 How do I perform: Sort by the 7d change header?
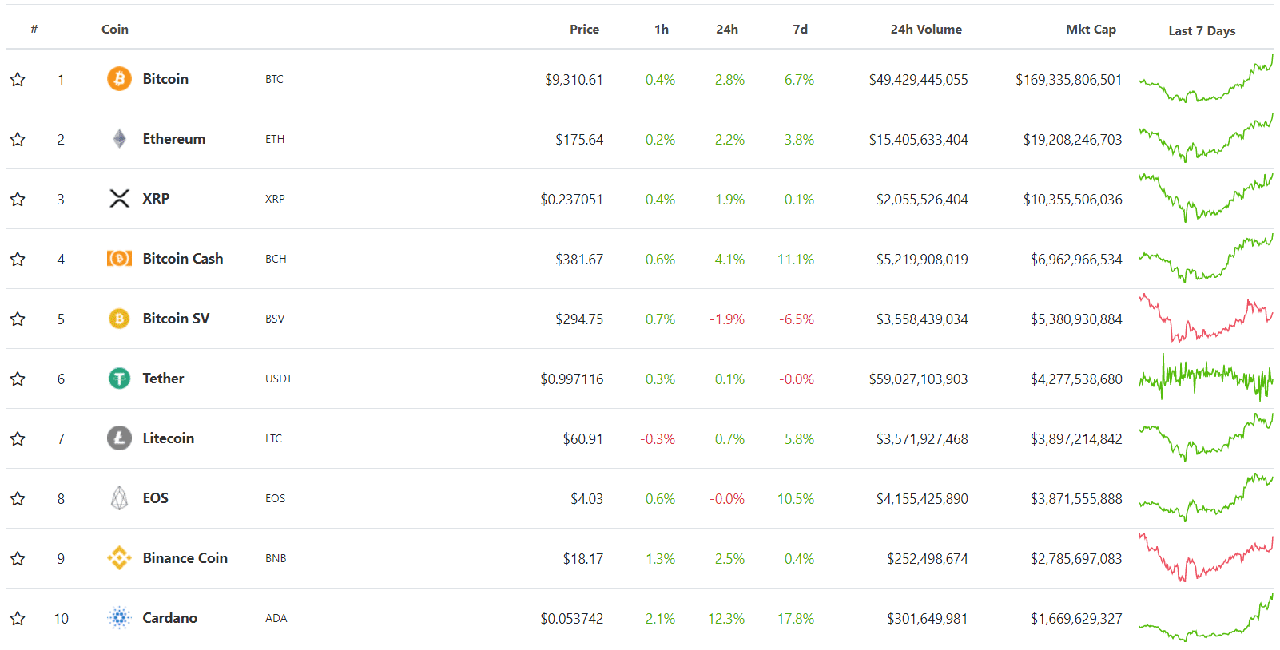tap(800, 29)
